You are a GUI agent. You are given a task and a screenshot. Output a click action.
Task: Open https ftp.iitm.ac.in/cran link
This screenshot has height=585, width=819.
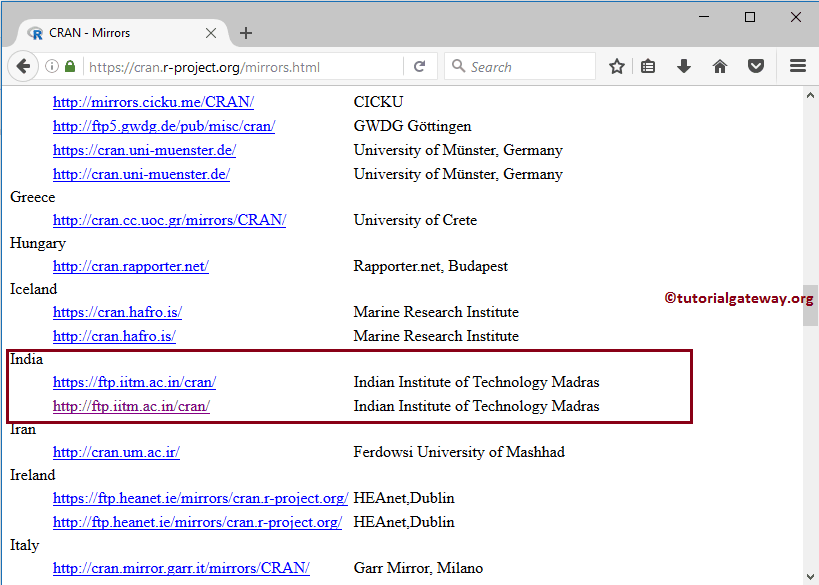point(134,382)
